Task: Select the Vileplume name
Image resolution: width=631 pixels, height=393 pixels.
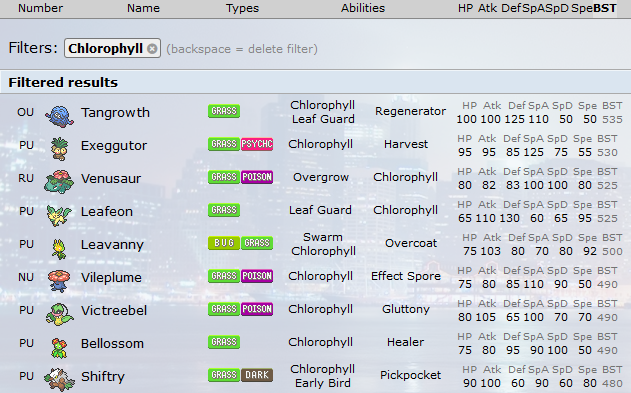Action: coord(111,278)
